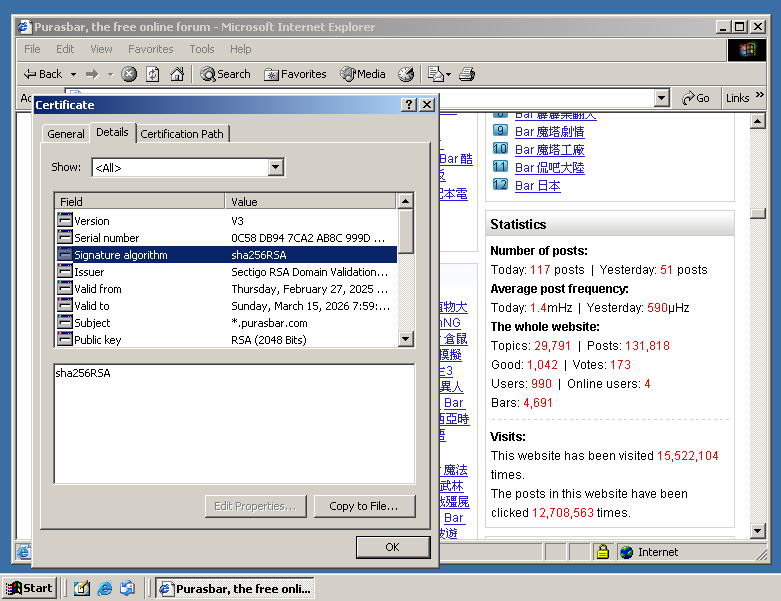Go to the Home page icon
This screenshot has height=601, width=781.
click(x=177, y=74)
